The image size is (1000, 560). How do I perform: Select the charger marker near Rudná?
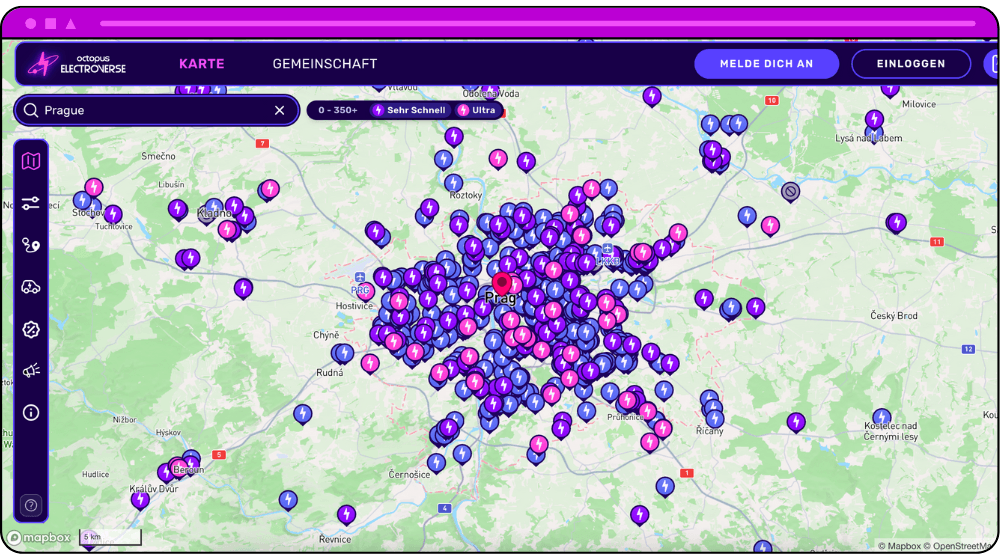[343, 353]
